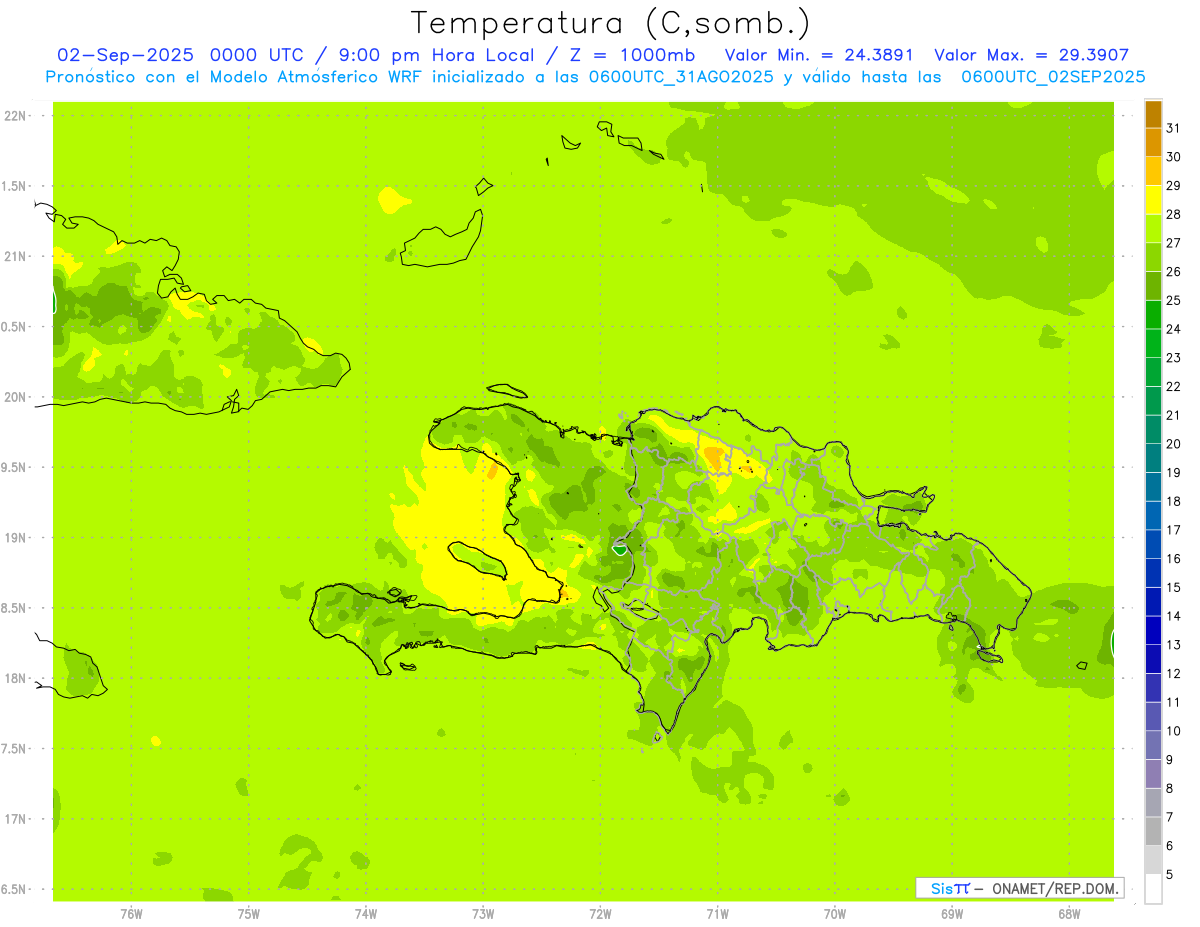The height and width of the screenshot is (927, 1200).
Task: Click legend value '12'
Action: tap(1173, 673)
